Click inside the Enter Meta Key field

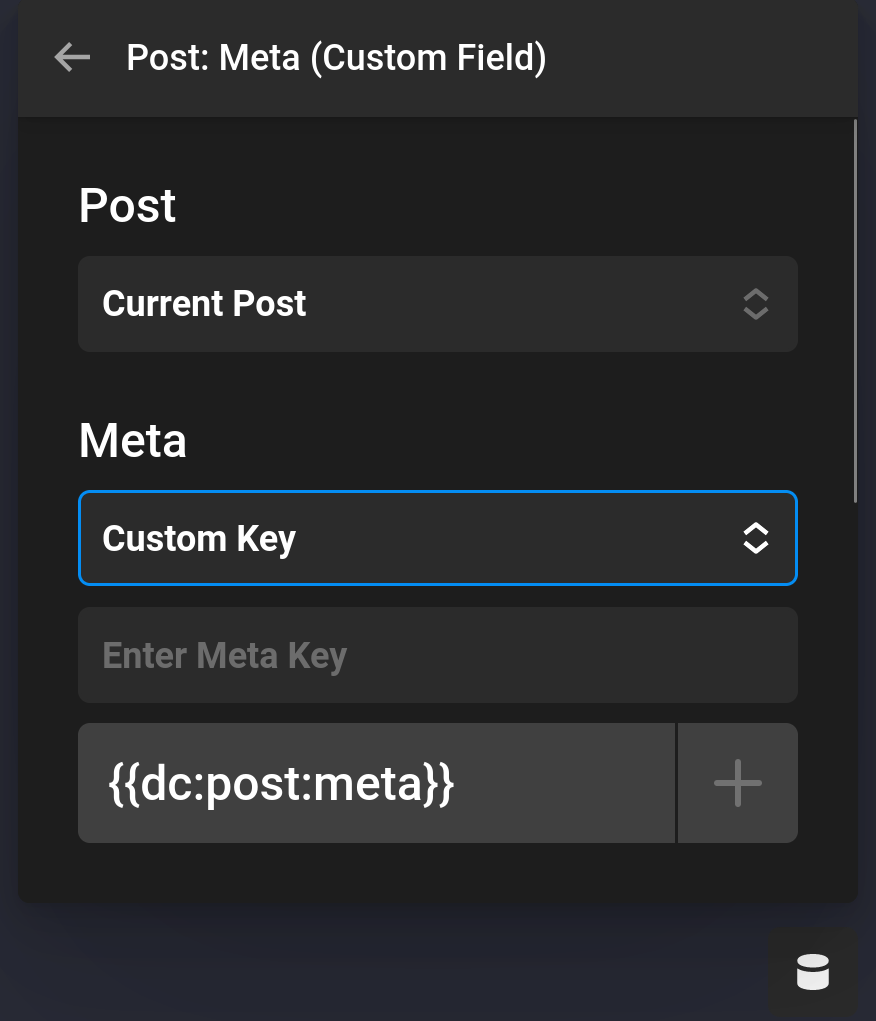pyautogui.click(x=437, y=655)
